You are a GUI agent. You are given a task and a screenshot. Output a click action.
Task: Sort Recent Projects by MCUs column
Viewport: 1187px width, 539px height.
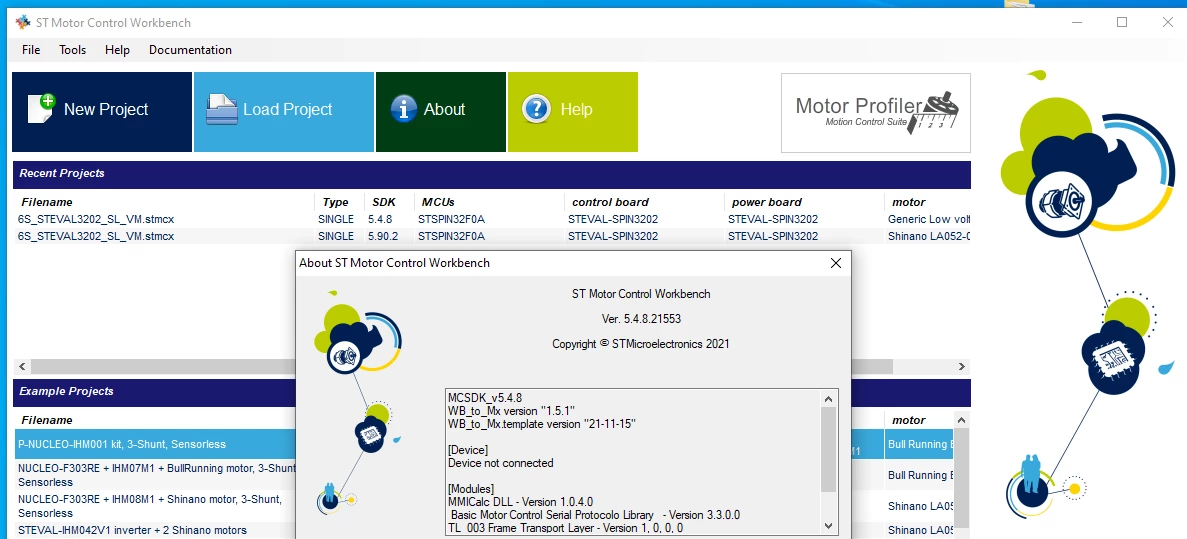(438, 202)
